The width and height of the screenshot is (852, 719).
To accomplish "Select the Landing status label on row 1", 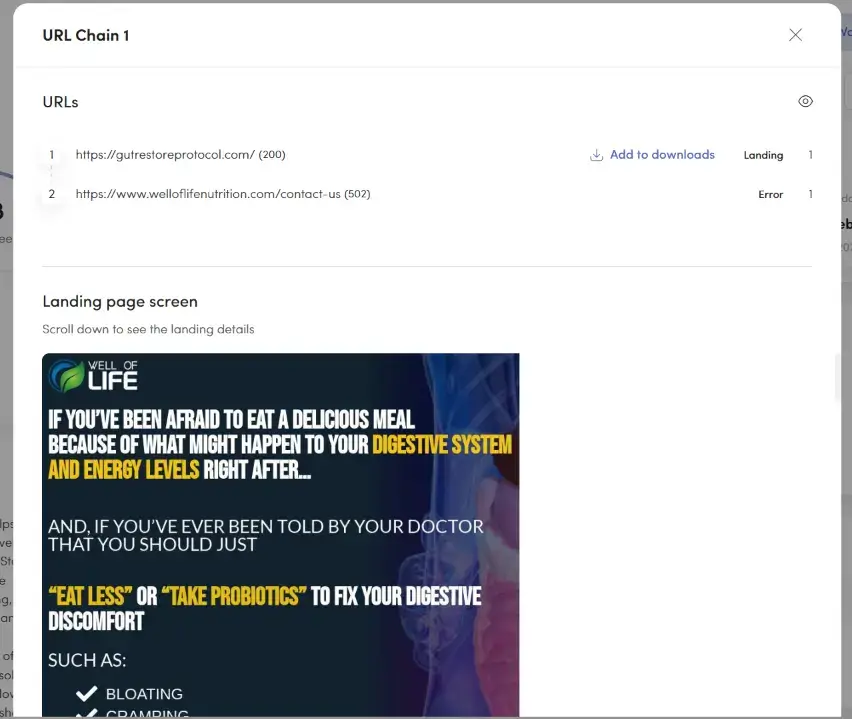I will [763, 155].
